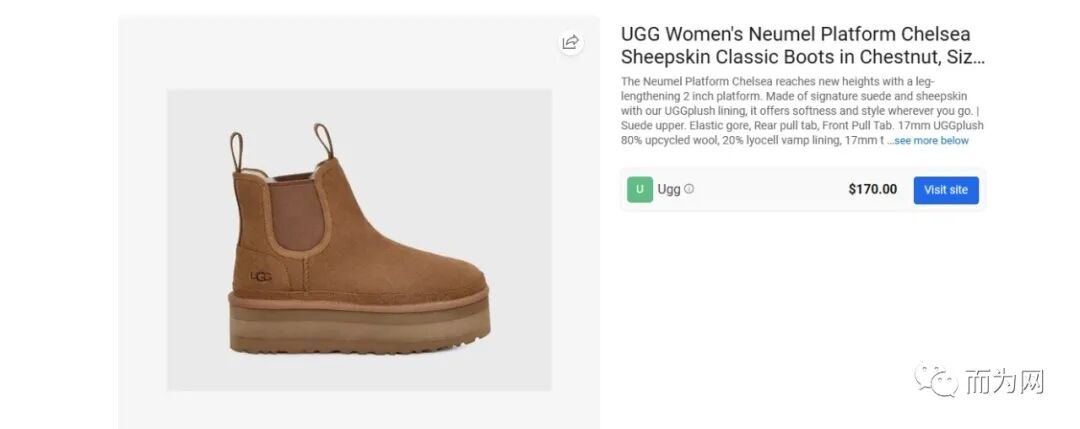Open the info icon next to Ugg
The width and height of the screenshot is (1080, 429).
(689, 189)
